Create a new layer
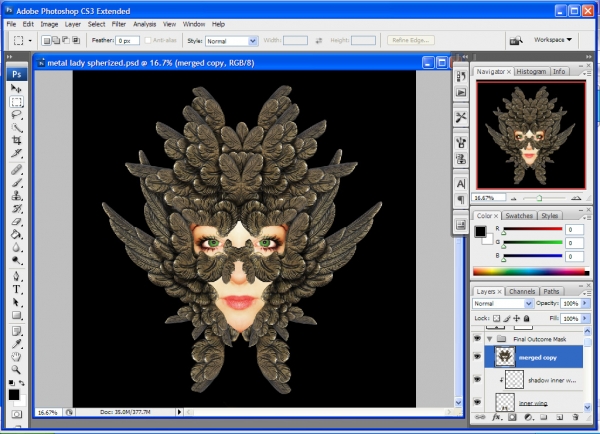The image size is (600, 434). (559, 417)
